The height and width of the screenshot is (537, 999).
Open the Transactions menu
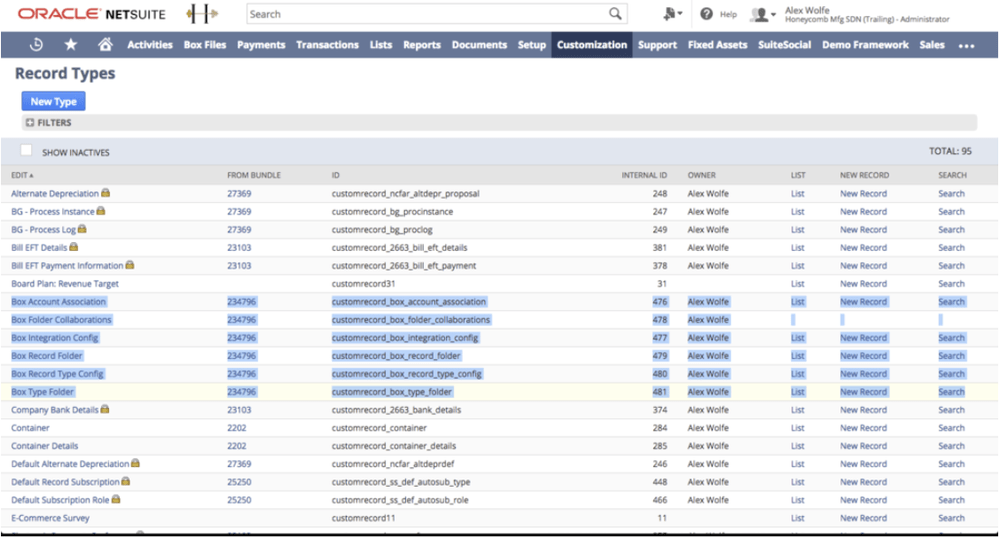pos(327,45)
